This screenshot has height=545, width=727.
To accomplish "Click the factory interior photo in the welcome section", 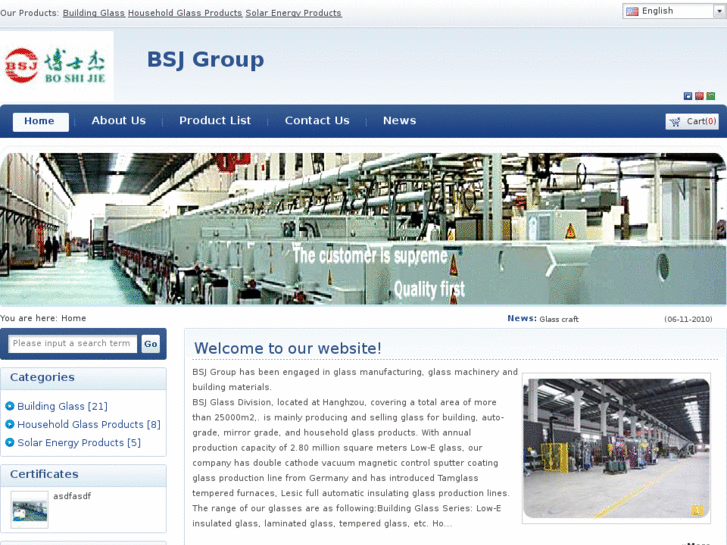I will point(617,449).
